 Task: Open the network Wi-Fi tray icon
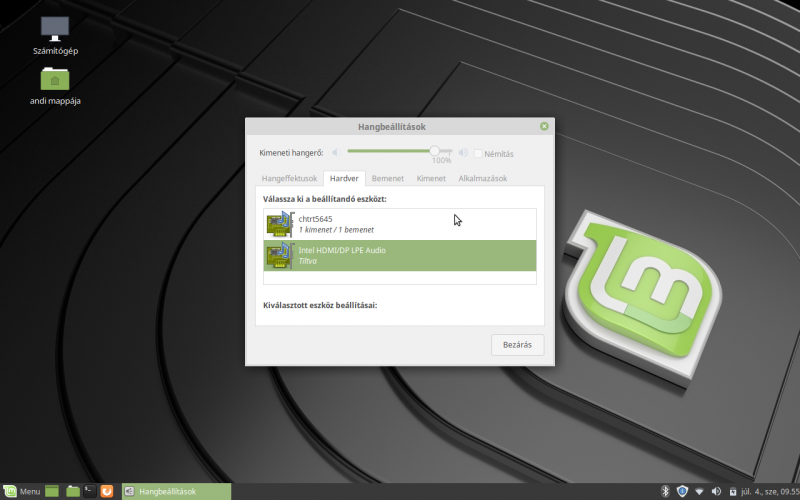tap(699, 491)
